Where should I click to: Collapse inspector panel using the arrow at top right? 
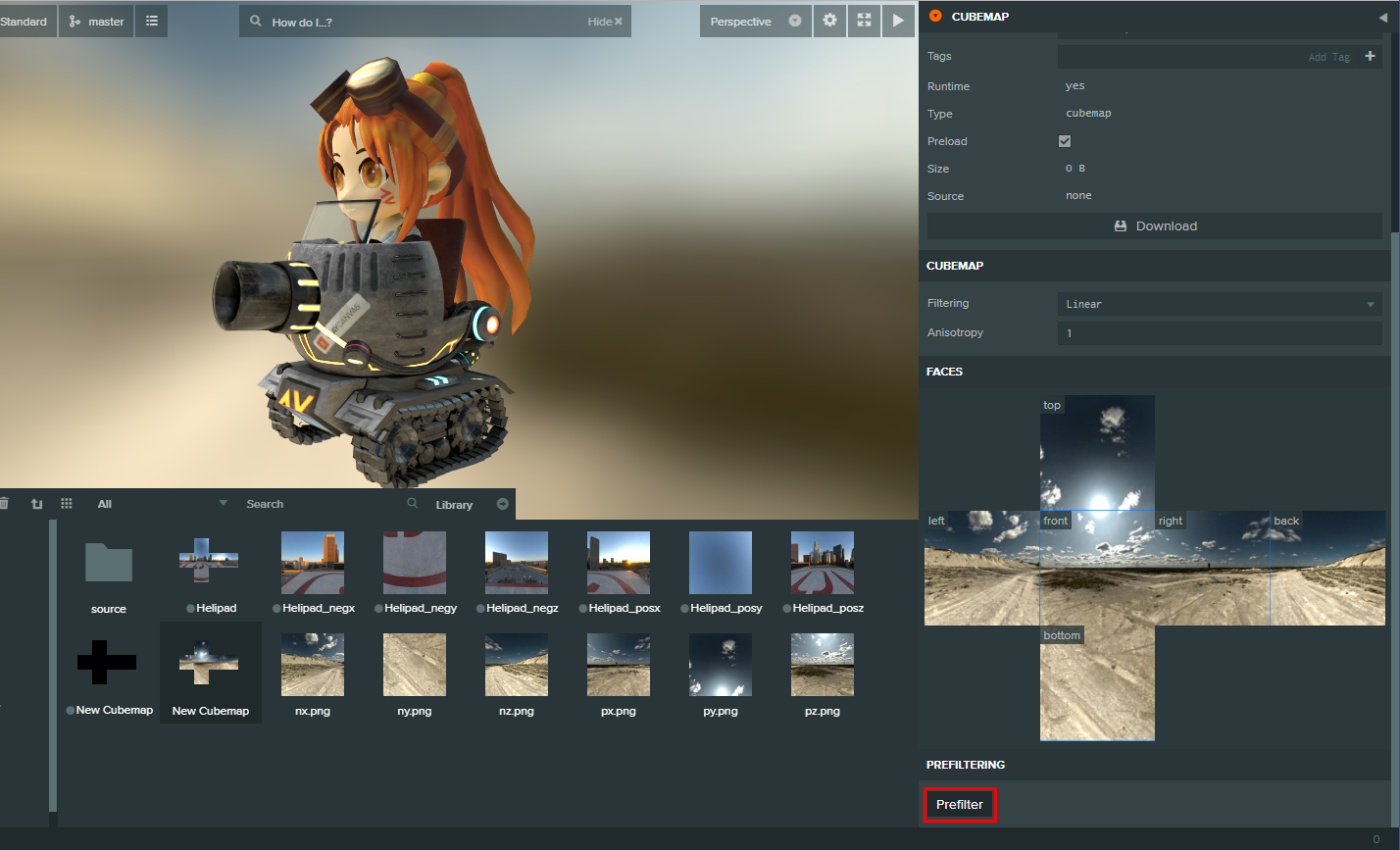[1383, 17]
